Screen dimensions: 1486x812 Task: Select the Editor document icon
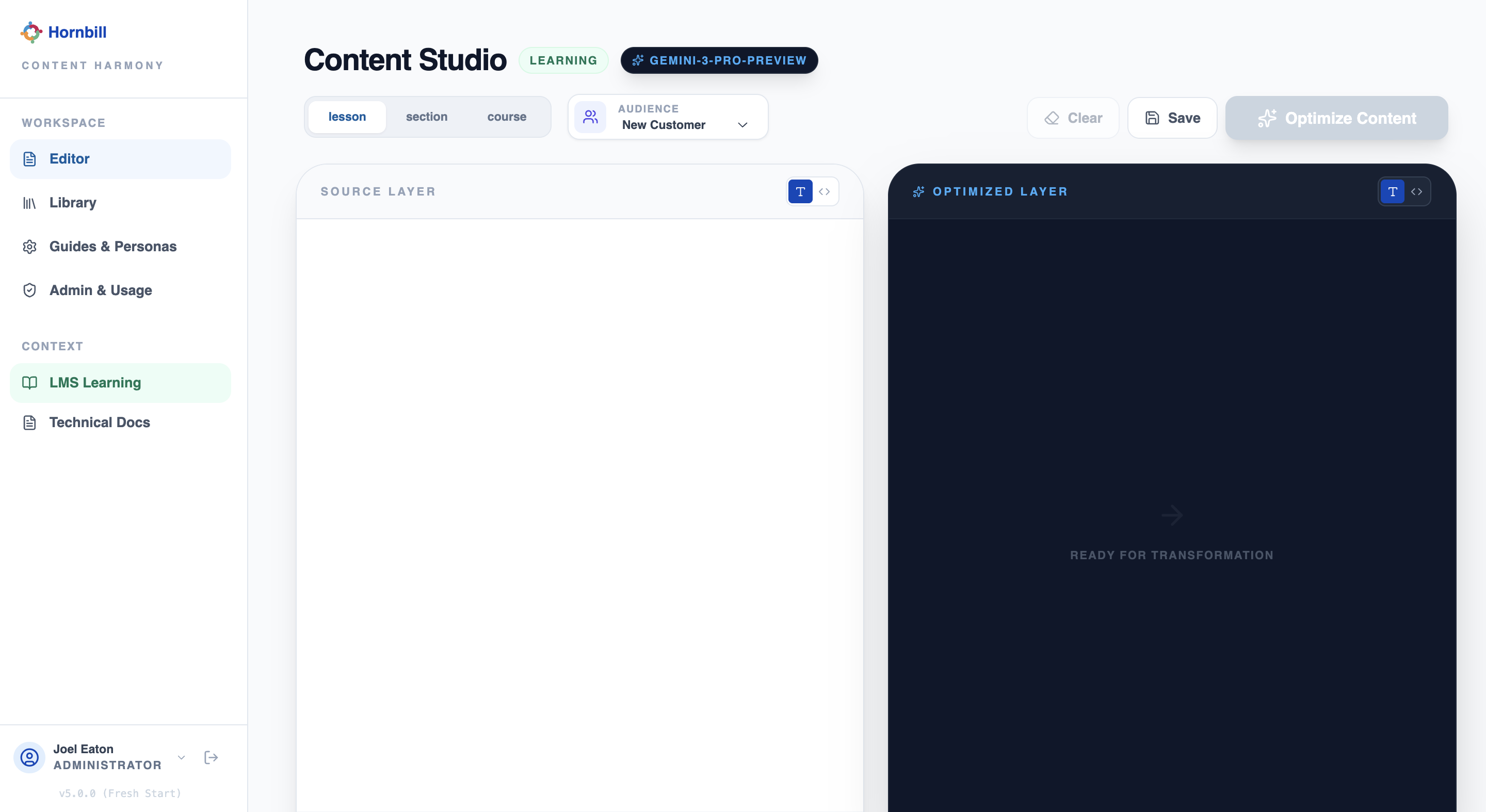[x=30, y=159]
